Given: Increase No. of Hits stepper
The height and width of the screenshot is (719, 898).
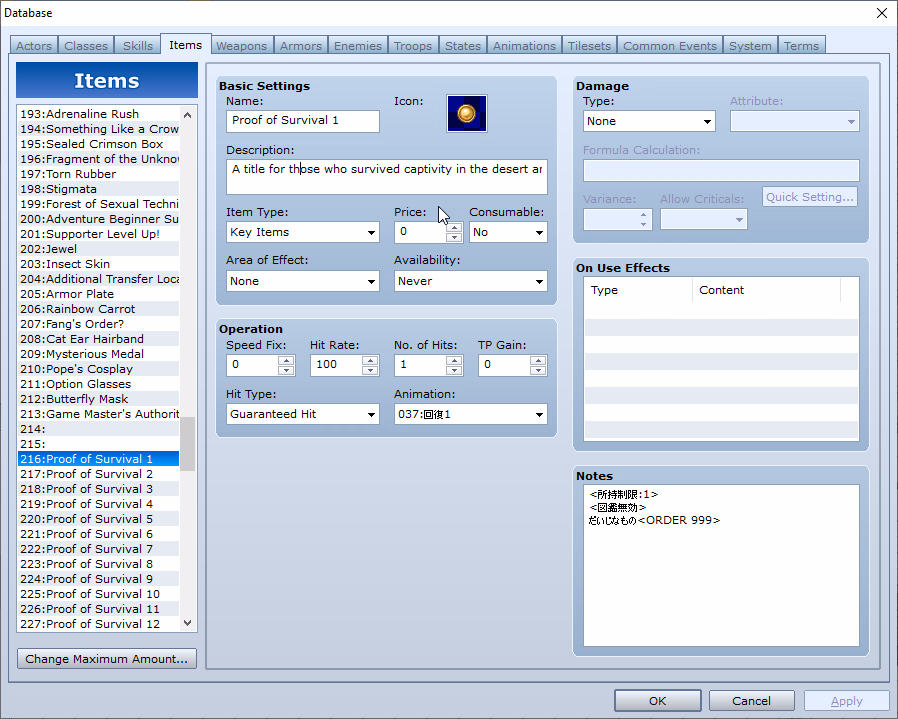Looking at the screenshot, I should pyautogui.click(x=454, y=360).
